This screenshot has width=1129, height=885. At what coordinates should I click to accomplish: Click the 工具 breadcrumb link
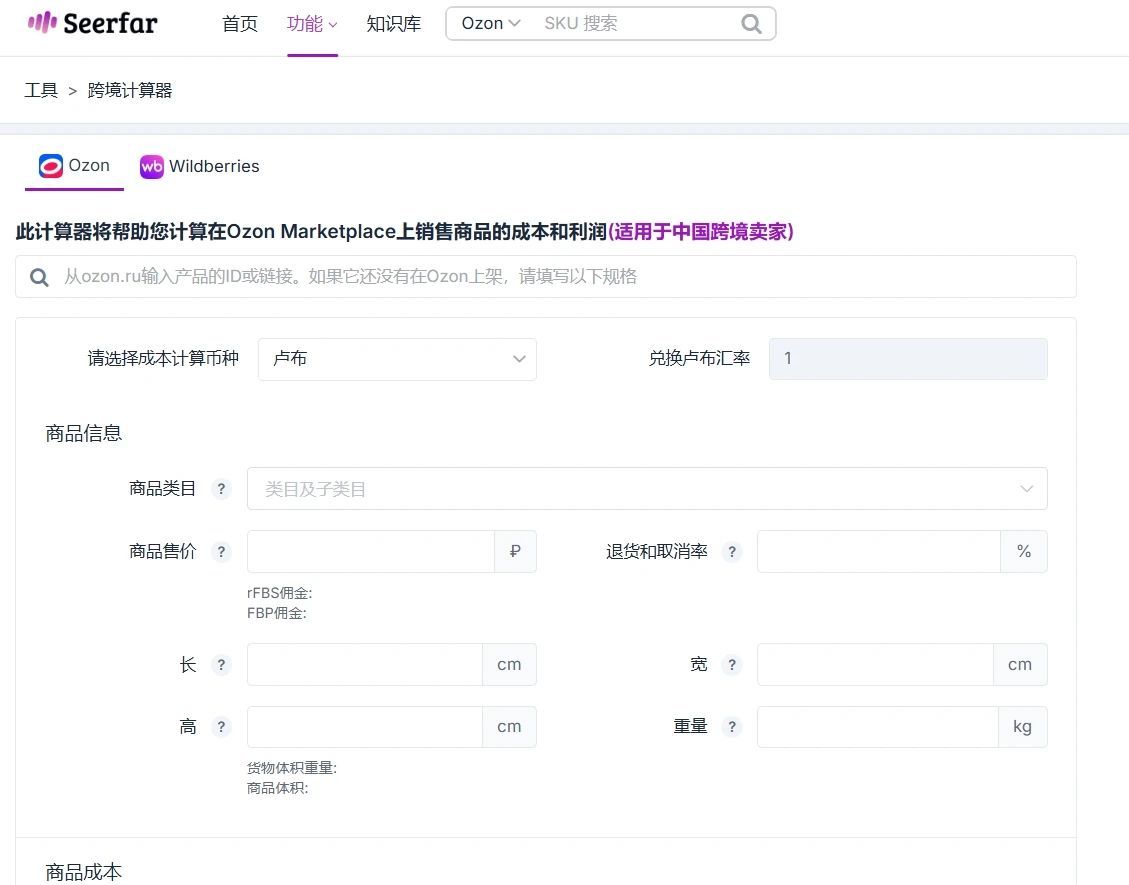click(x=41, y=90)
